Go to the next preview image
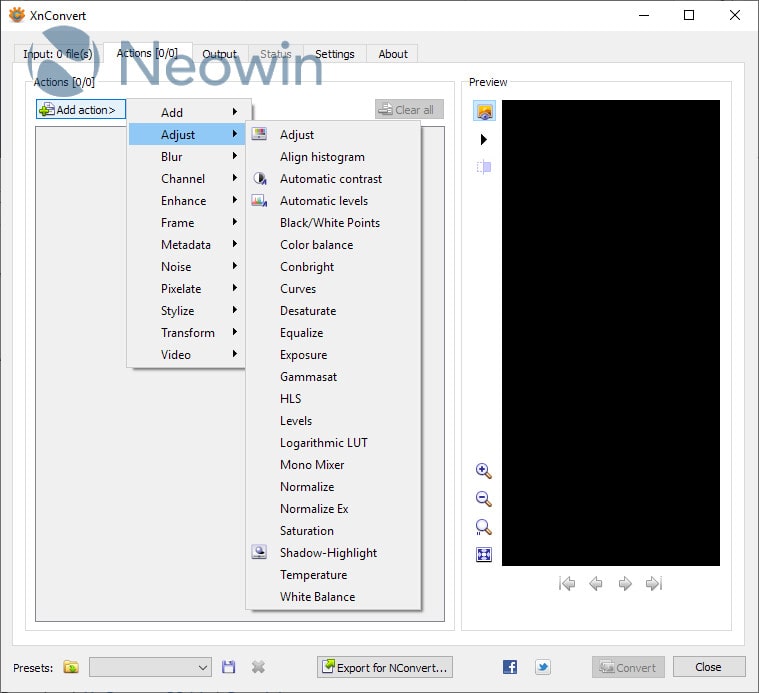This screenshot has height=693, width=759. [x=625, y=584]
